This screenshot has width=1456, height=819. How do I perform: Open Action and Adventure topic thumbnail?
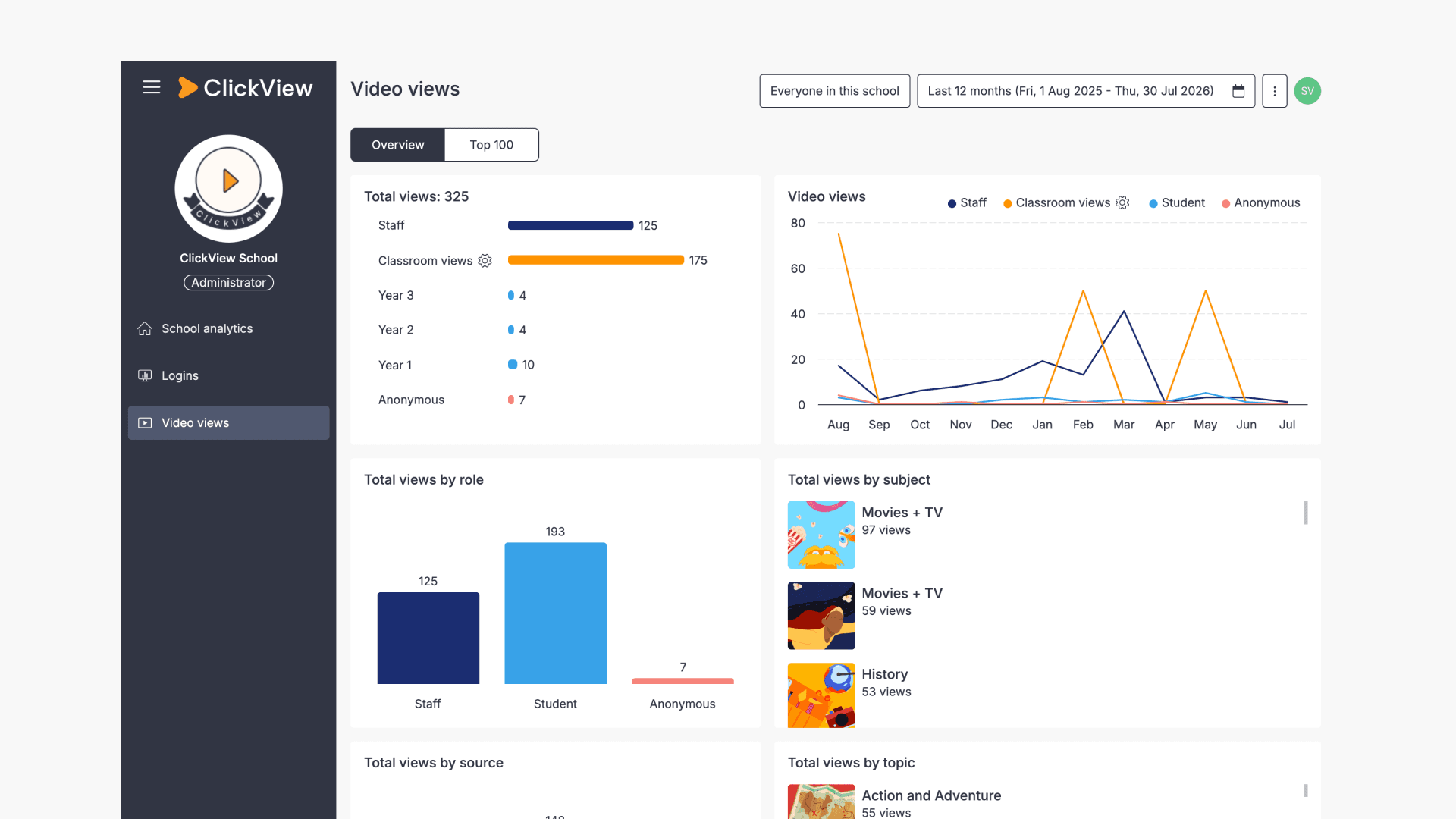click(x=821, y=802)
